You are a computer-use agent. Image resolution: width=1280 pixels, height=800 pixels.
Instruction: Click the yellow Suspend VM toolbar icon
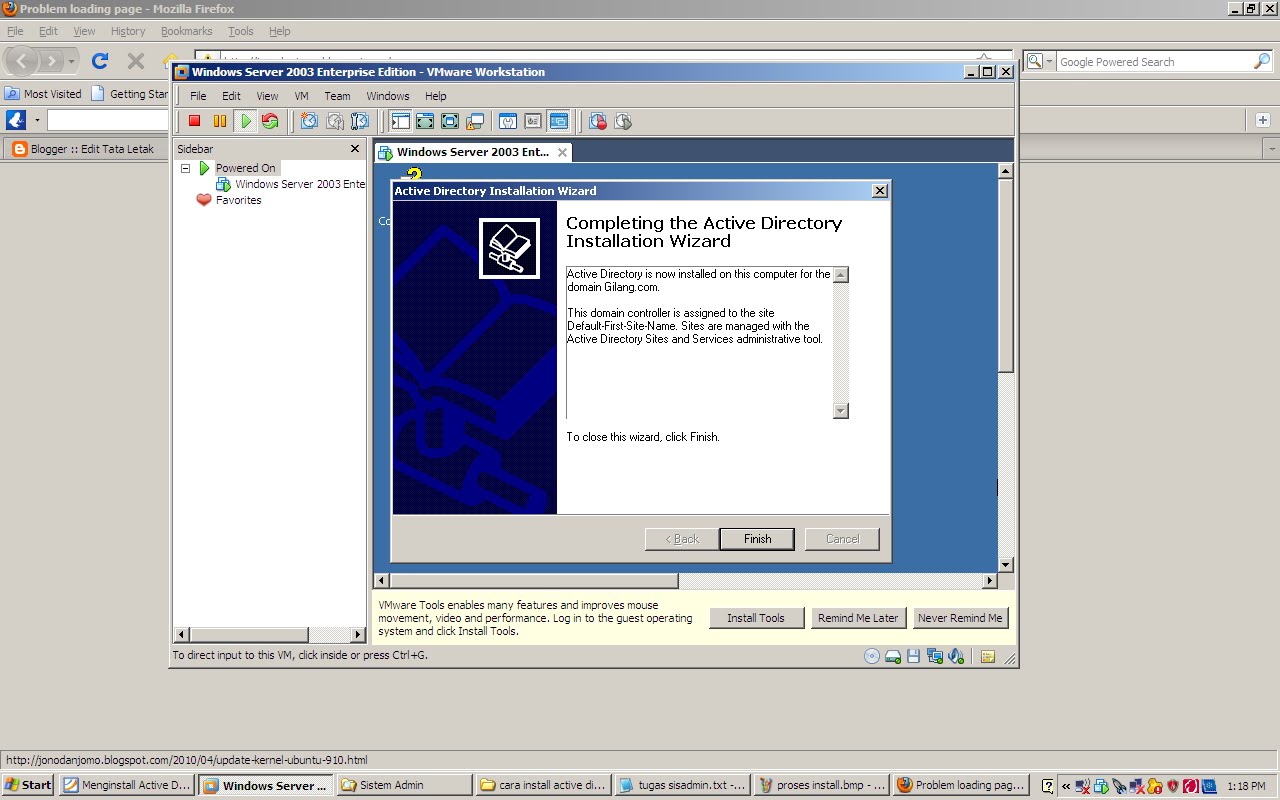pos(220,121)
